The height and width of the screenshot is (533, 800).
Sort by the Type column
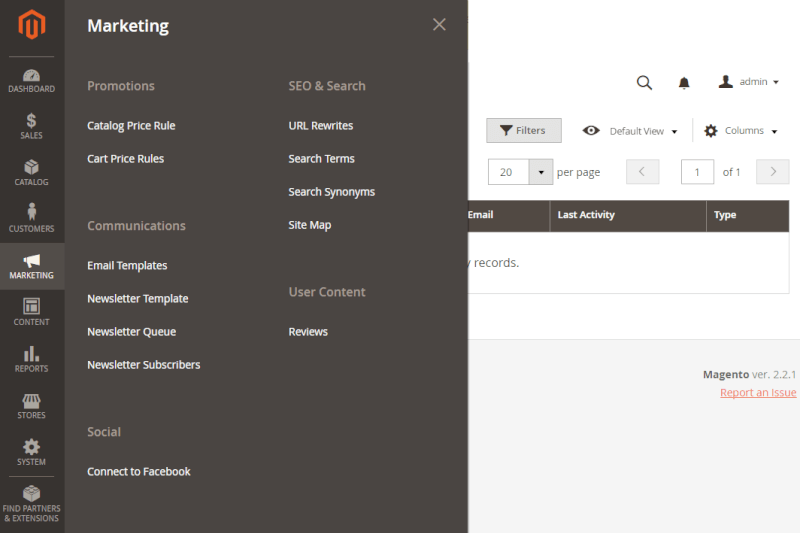pyautogui.click(x=747, y=215)
